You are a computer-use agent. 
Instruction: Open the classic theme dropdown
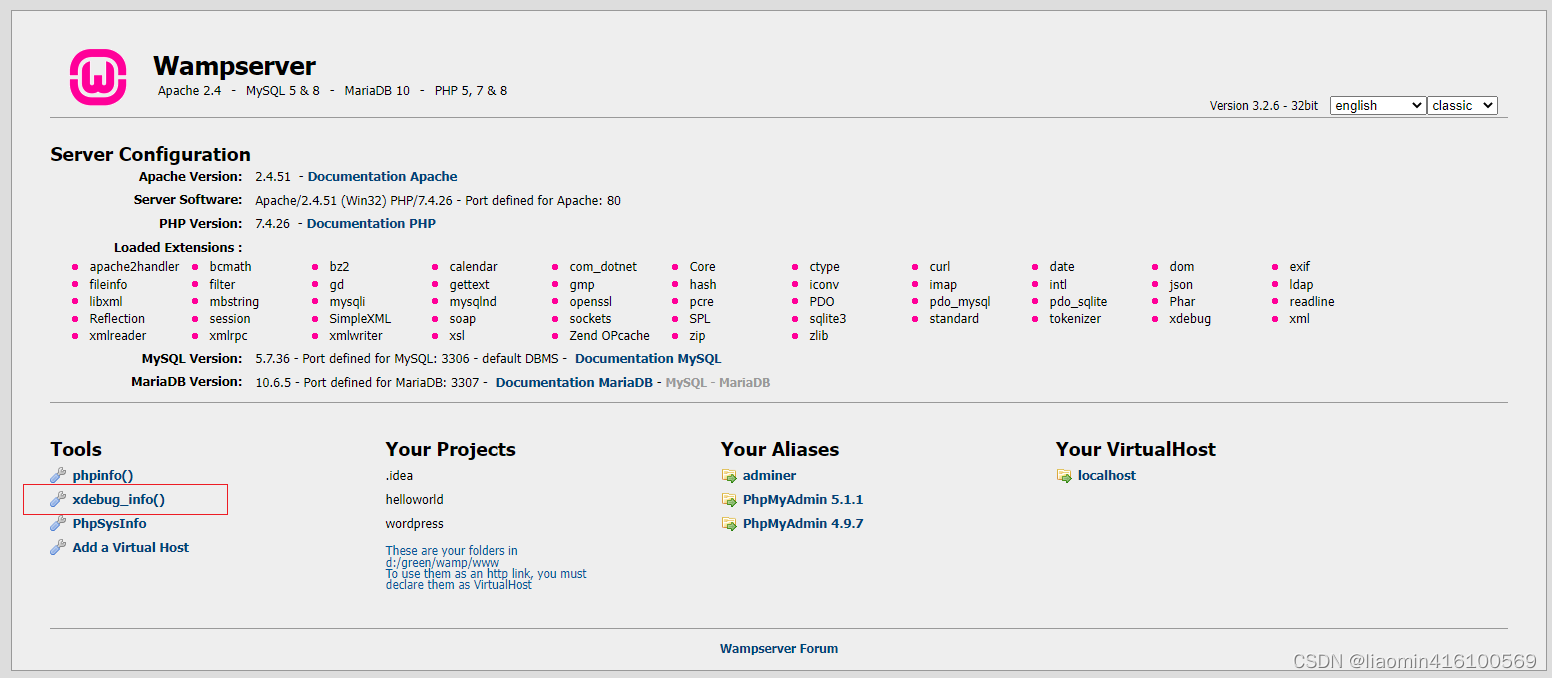pyautogui.click(x=1462, y=105)
